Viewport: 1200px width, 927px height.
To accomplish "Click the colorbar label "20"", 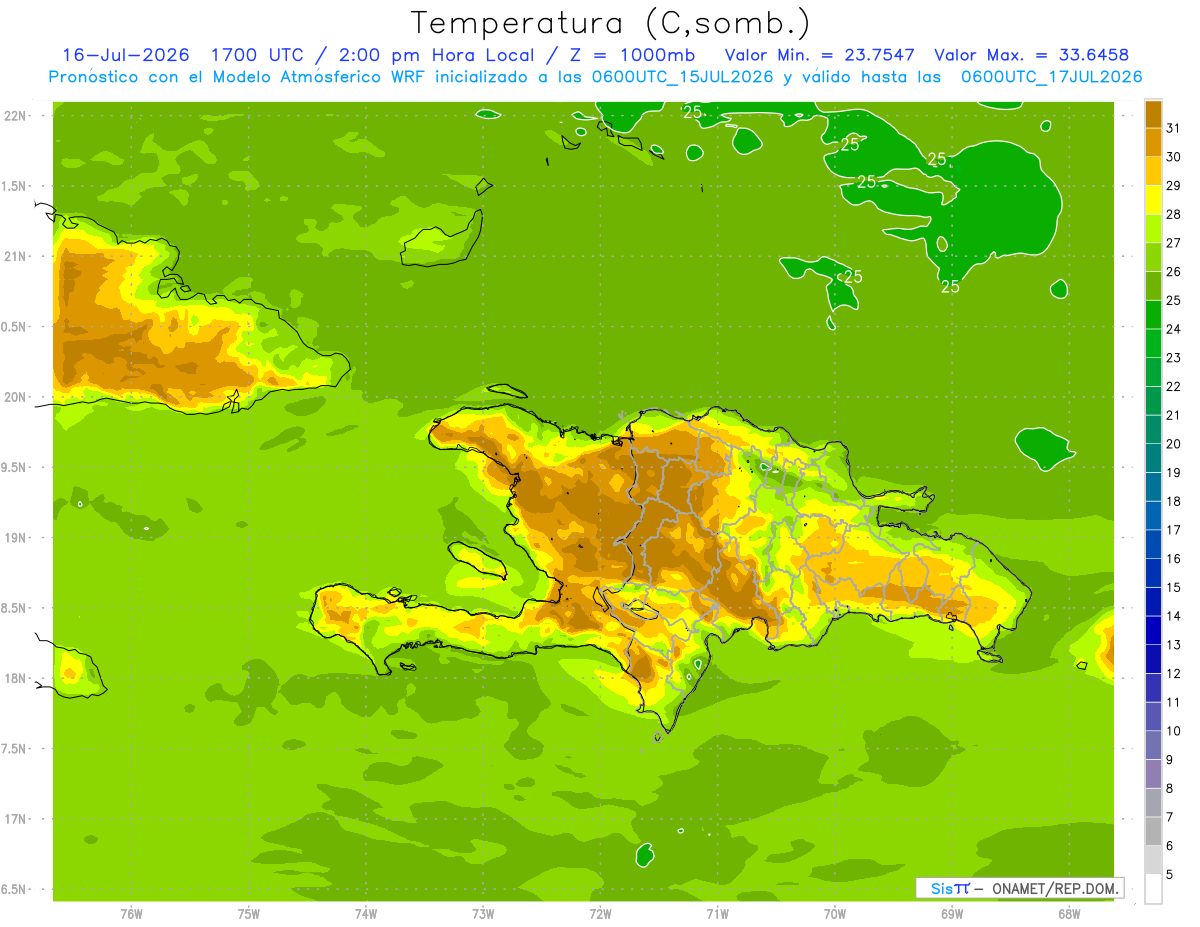I will [1174, 443].
